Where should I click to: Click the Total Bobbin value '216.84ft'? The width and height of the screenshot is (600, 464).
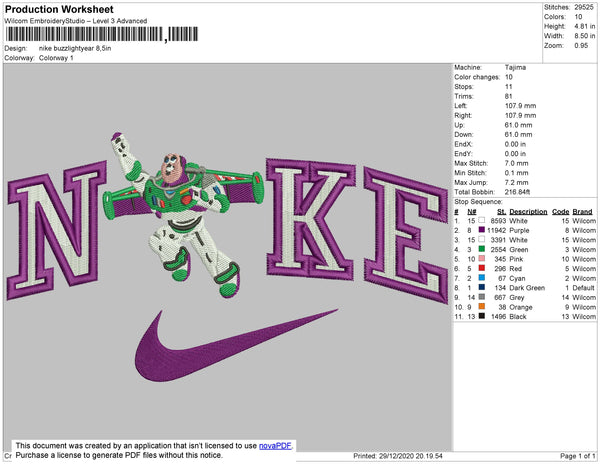[517, 192]
